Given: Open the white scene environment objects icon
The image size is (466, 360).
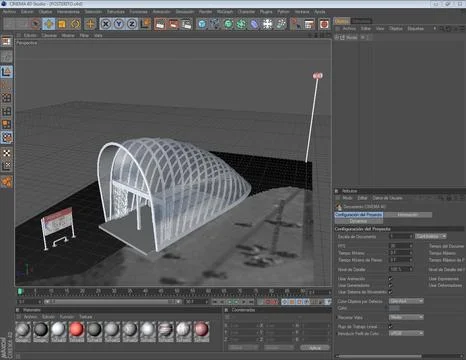Looking at the screenshot, I should (x=268, y=24).
